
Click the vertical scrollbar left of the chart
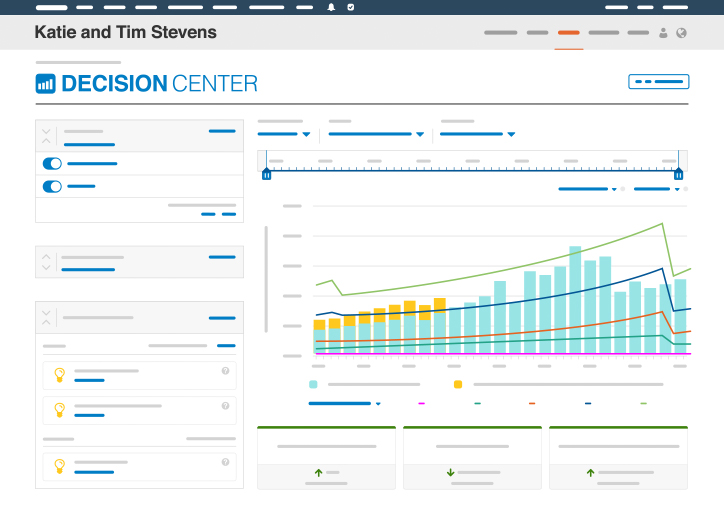[266, 279]
